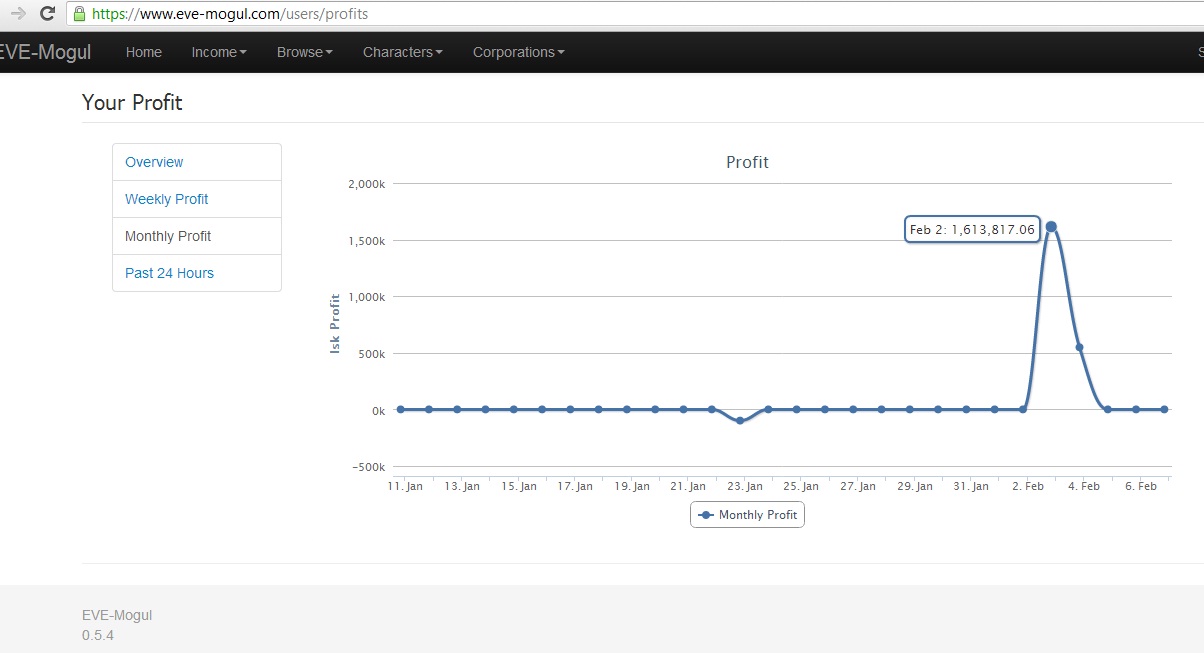Viewport: 1204px width, 653px height.
Task: Open the Past 24 Hours view
Action: click(x=197, y=273)
